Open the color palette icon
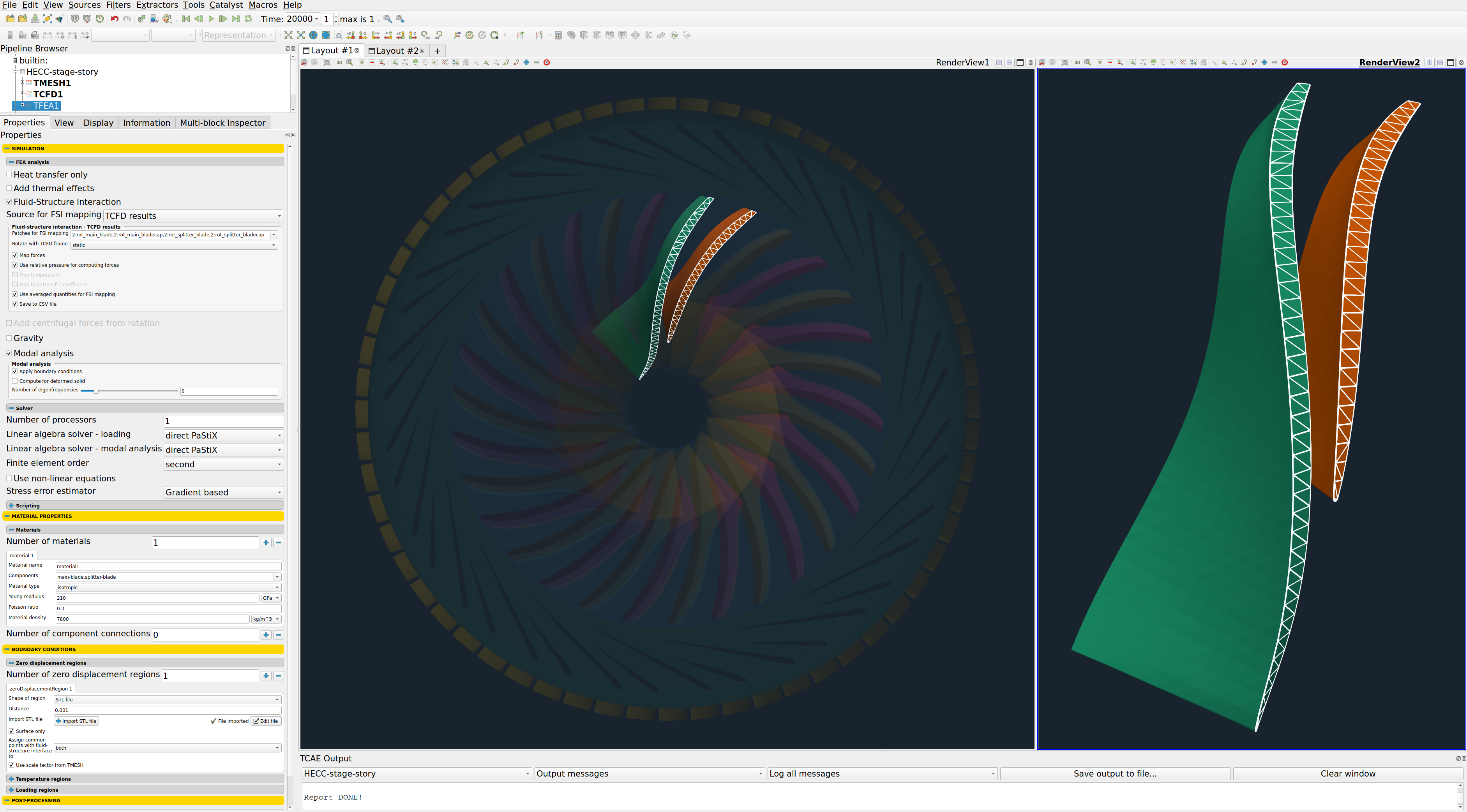Screen dimensions: 1467x812 point(167,19)
